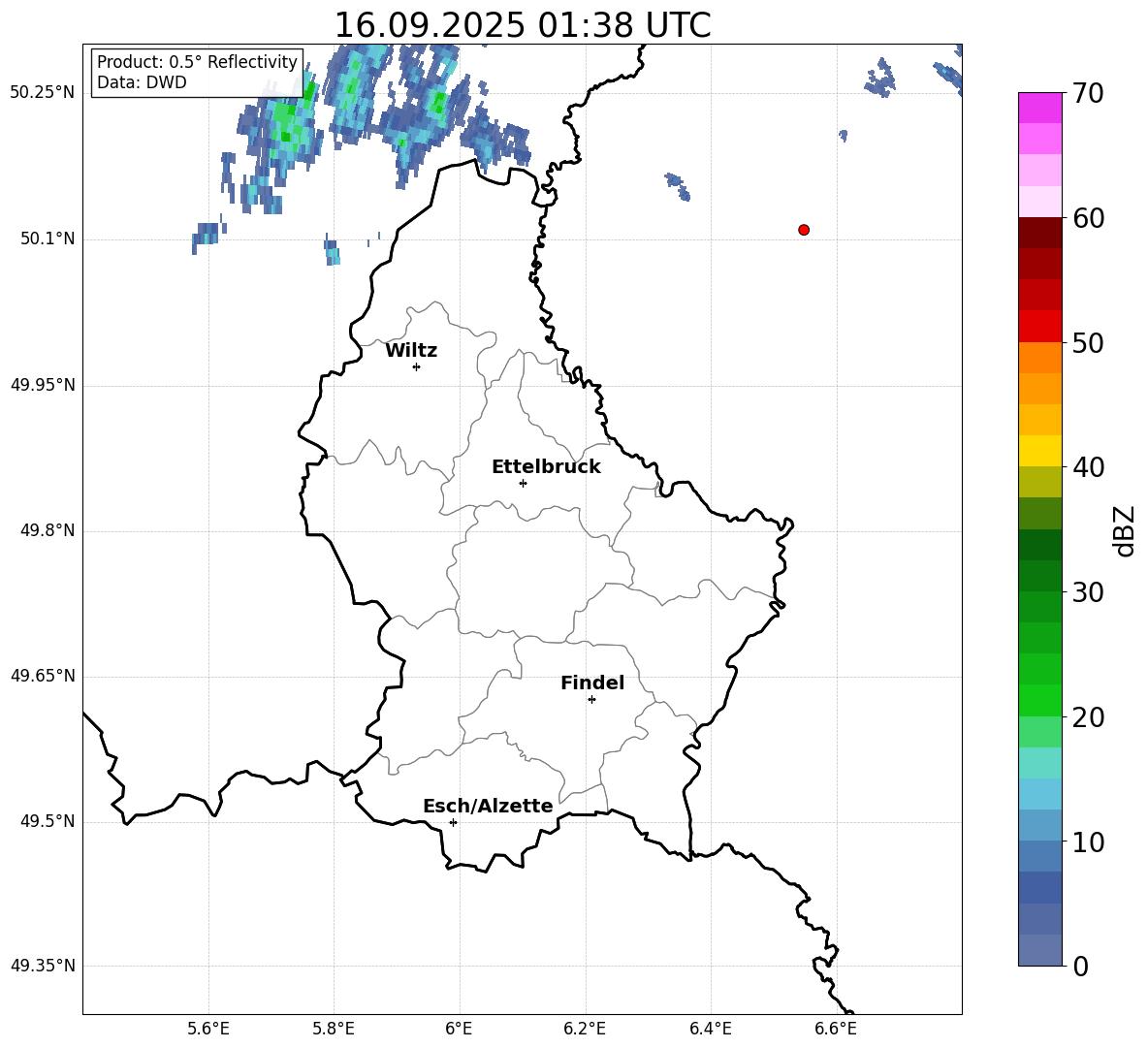
Task: Click the 50.1°N latitude label
Action: click(48, 239)
